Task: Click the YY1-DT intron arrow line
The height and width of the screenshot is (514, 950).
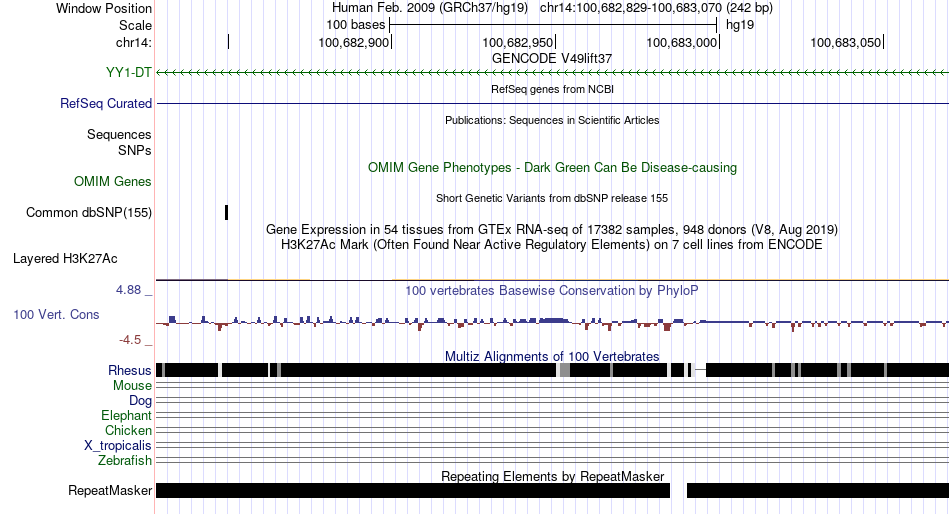Action: coord(552,73)
